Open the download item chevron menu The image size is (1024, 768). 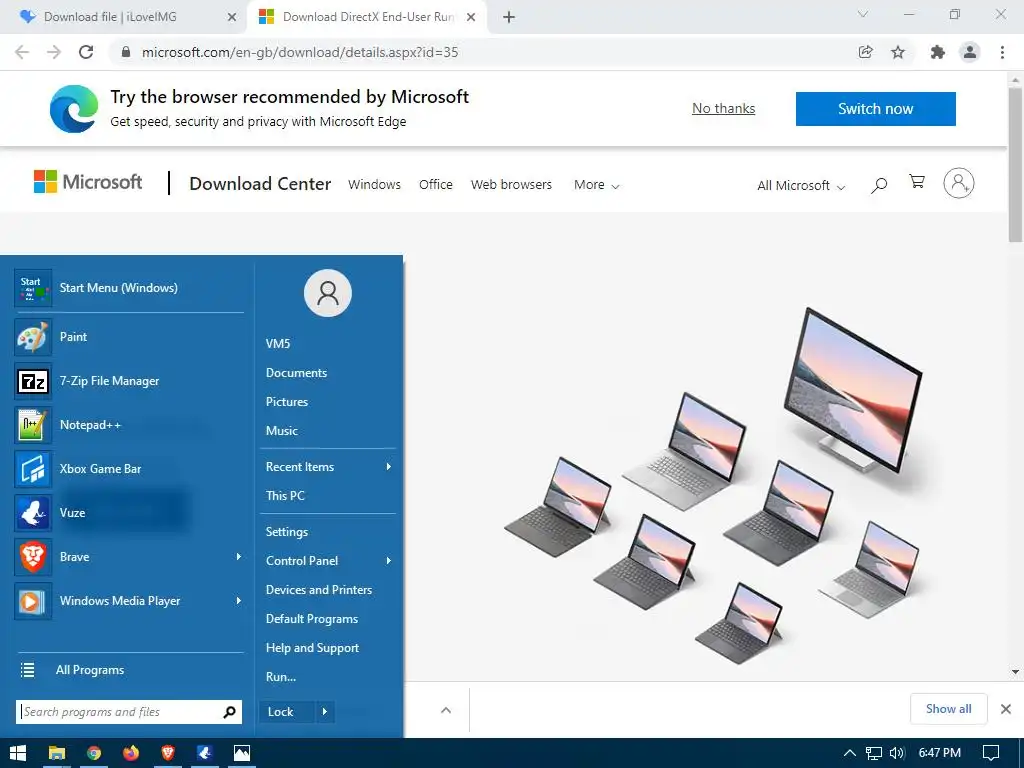pos(445,710)
